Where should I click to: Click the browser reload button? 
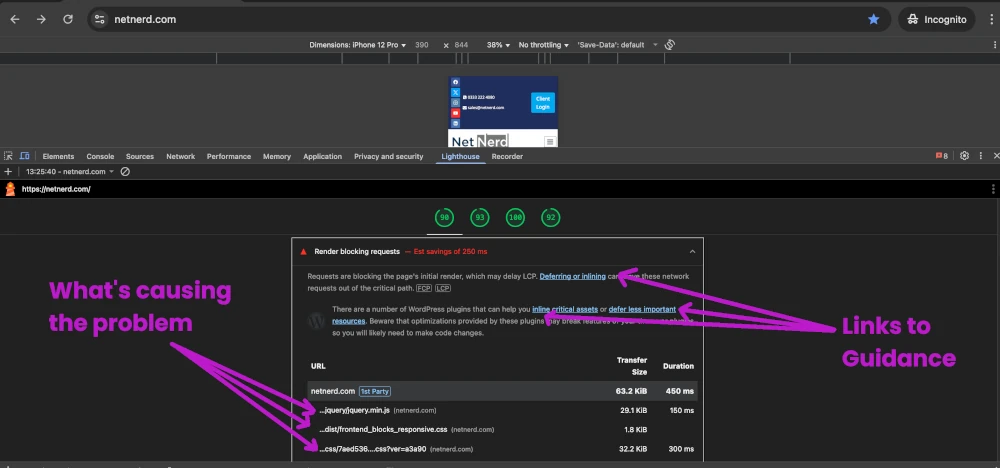click(x=67, y=19)
